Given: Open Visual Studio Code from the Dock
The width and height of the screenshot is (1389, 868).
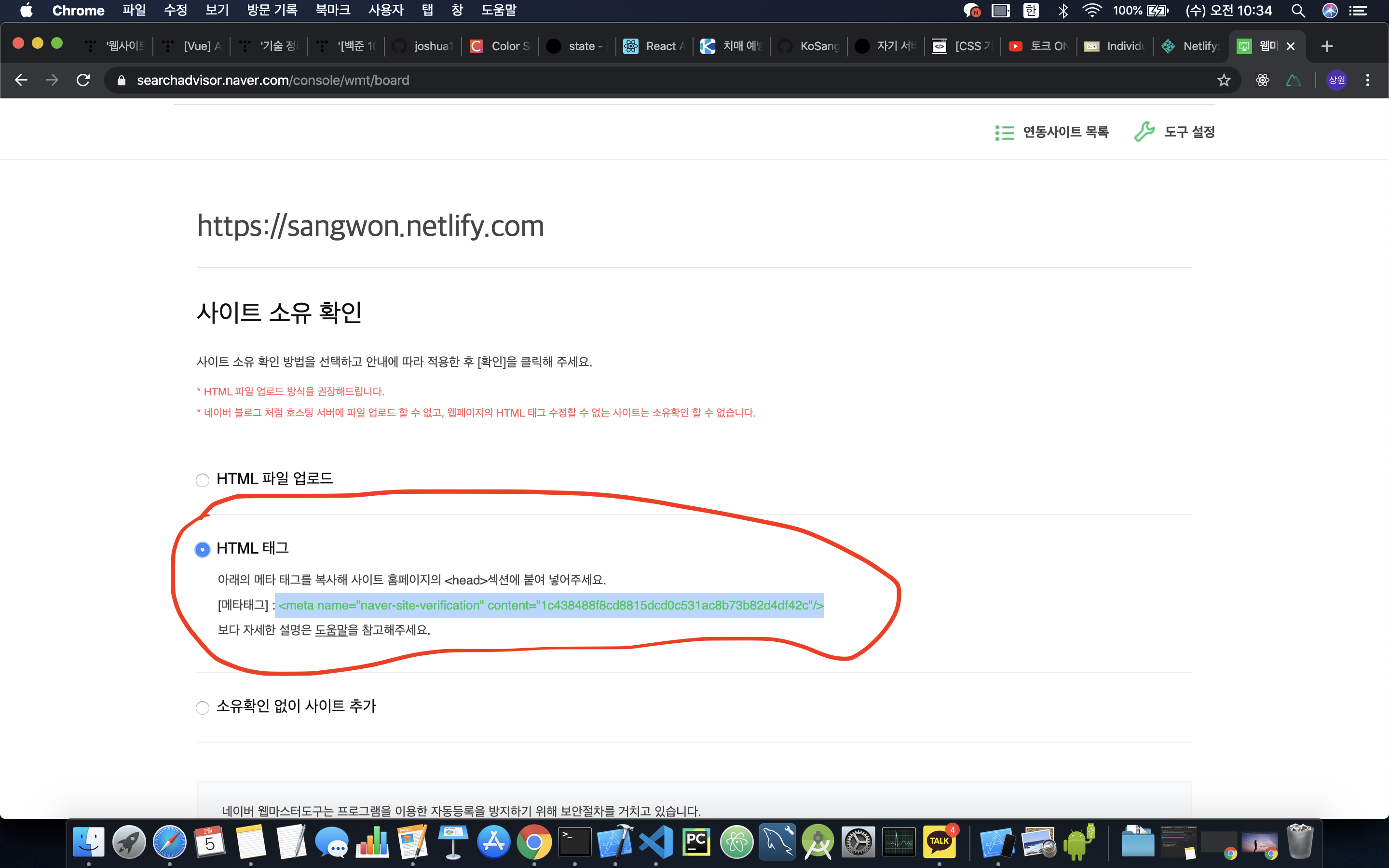Looking at the screenshot, I should [x=656, y=842].
